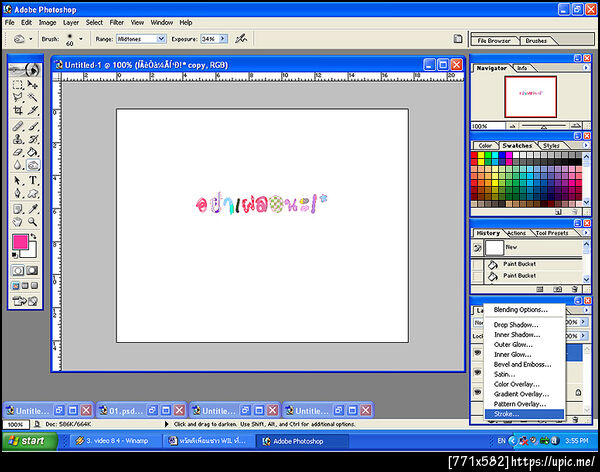This screenshot has width=600, height=472.
Task: Choose Stroke... from the layer style menu
Action: click(524, 414)
